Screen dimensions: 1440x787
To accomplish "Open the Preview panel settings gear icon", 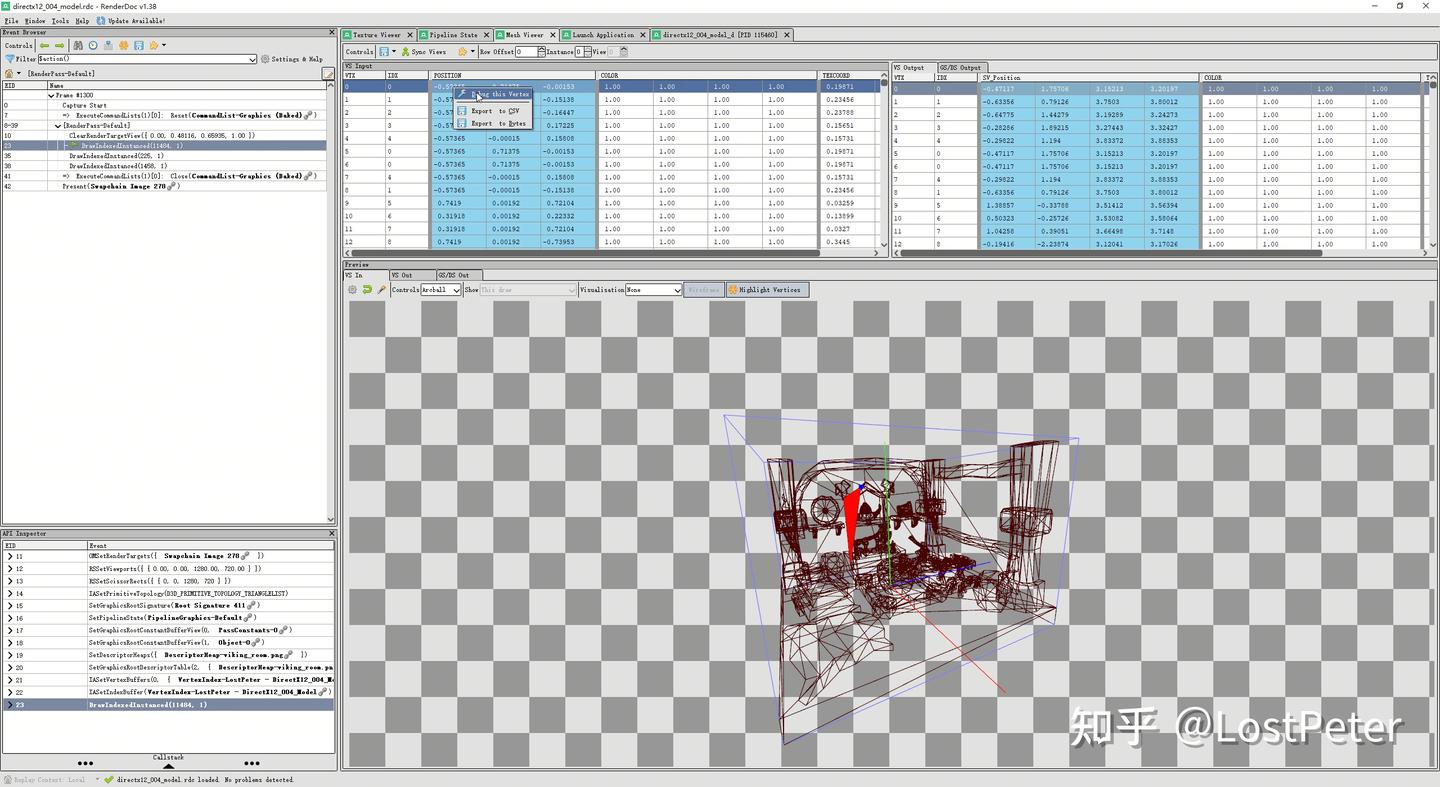I will coord(353,290).
